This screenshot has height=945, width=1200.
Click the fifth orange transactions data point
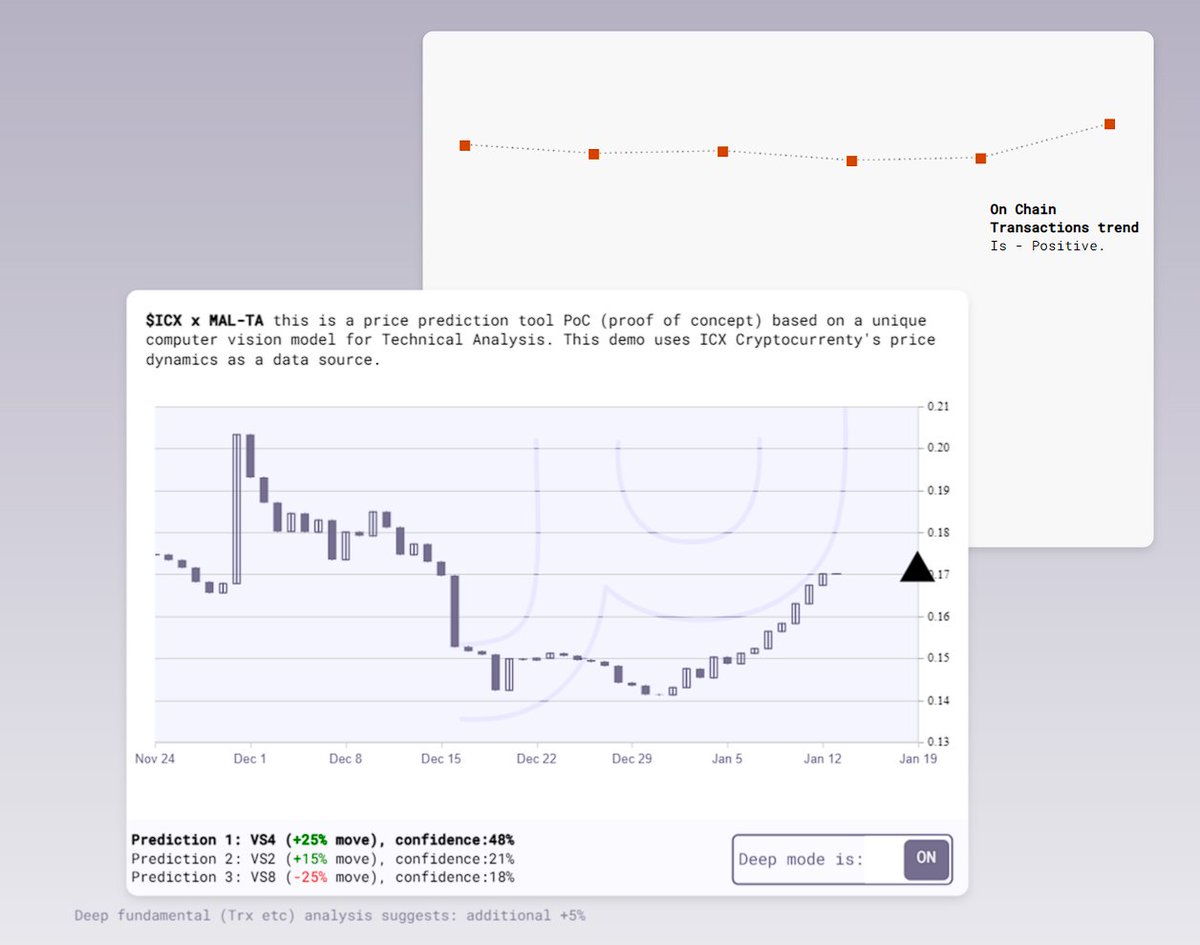[981, 158]
